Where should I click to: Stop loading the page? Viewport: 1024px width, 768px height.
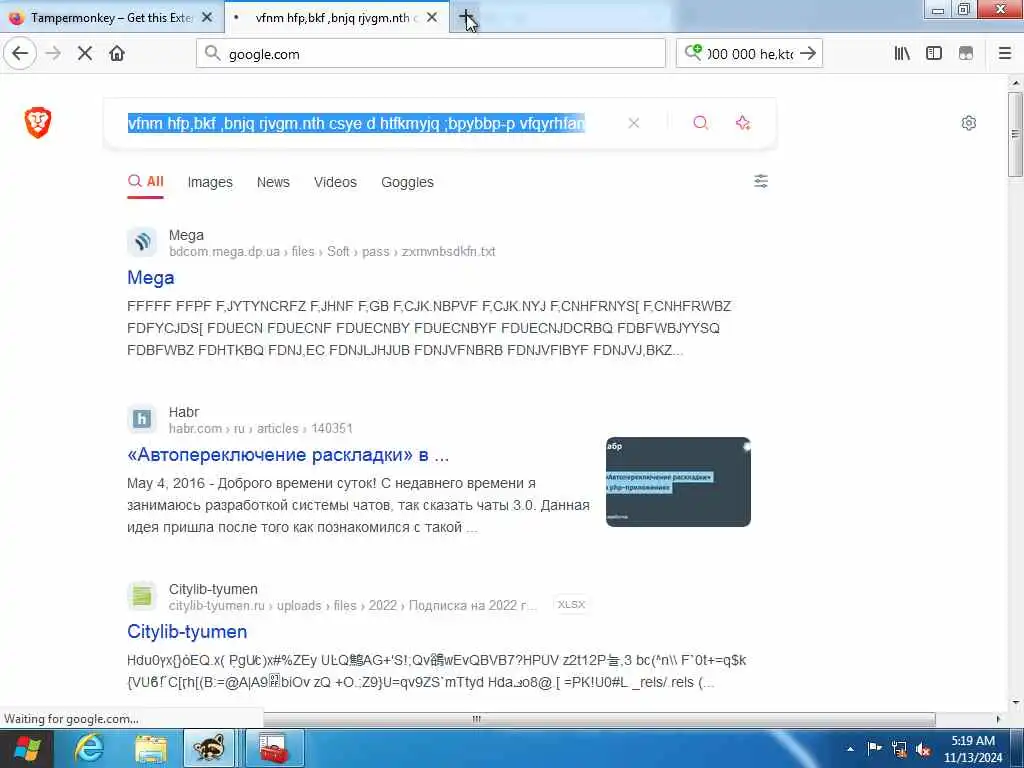pyautogui.click(x=85, y=54)
